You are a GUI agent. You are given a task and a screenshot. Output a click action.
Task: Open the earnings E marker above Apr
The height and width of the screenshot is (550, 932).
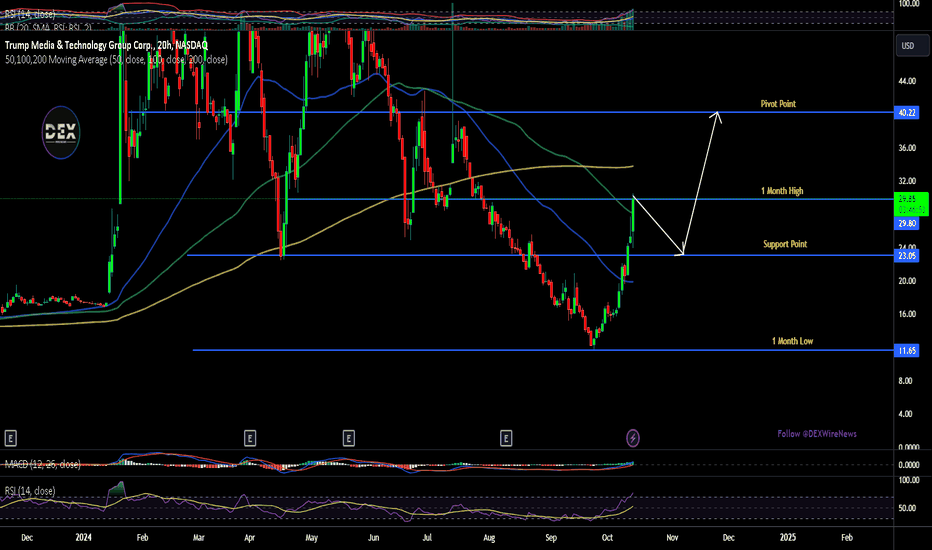(x=250, y=439)
